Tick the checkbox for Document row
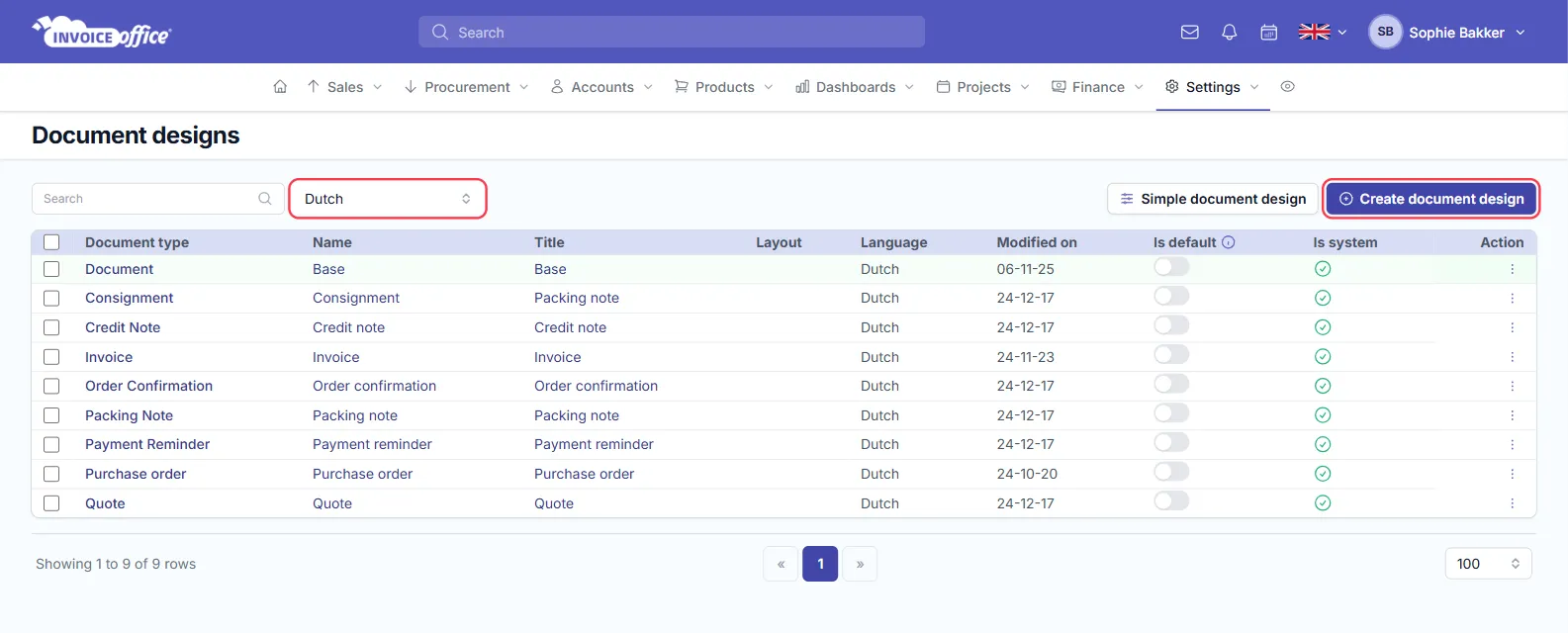 coord(51,269)
